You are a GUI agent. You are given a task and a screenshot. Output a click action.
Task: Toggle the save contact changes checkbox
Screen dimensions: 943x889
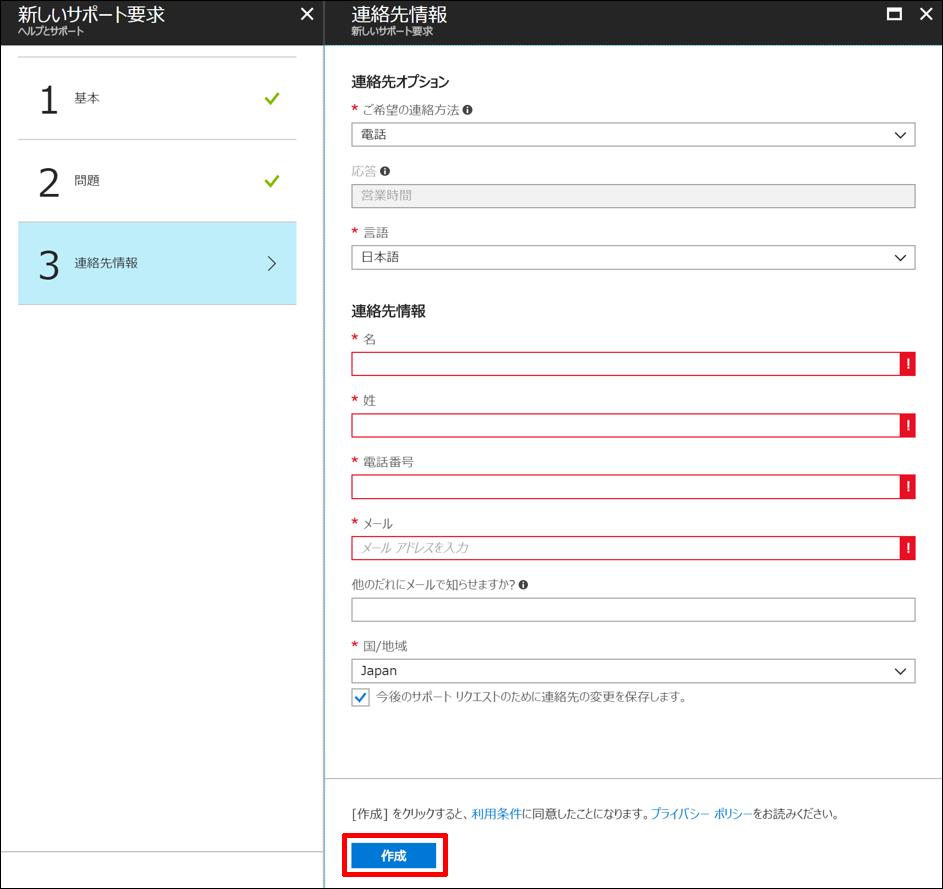tap(360, 697)
